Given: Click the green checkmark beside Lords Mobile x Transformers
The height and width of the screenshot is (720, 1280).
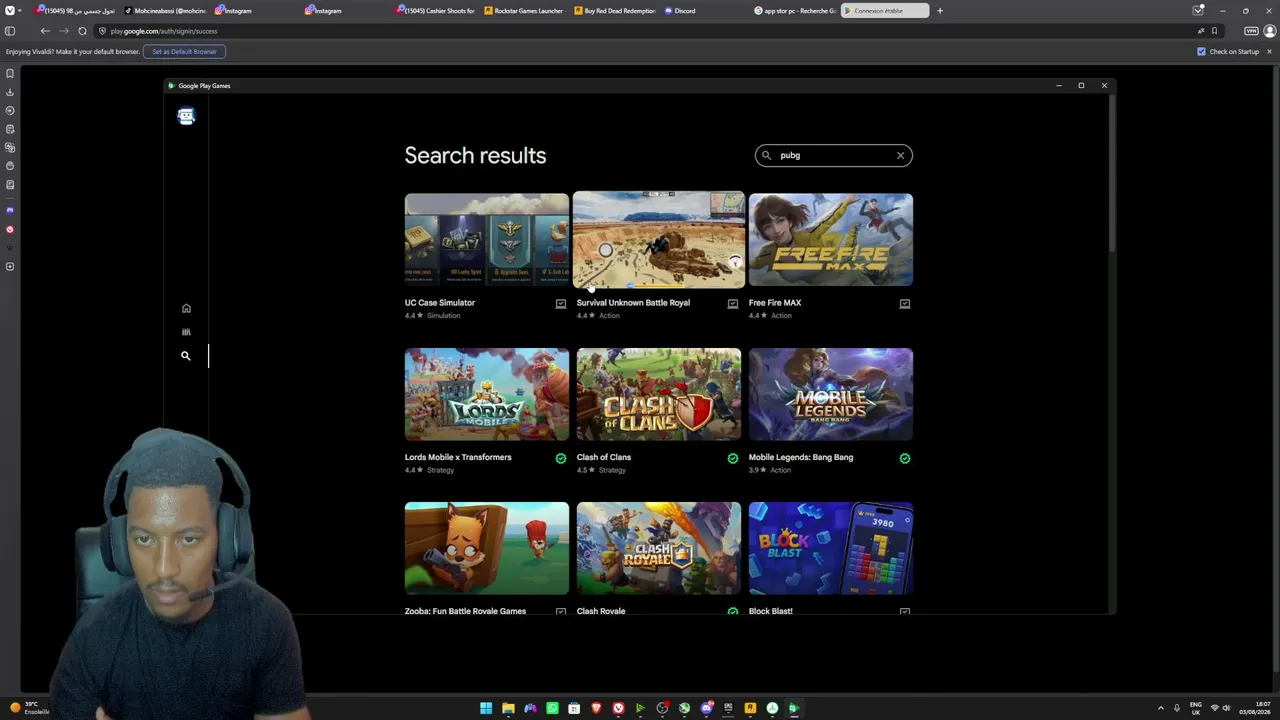Looking at the screenshot, I should [x=560, y=458].
